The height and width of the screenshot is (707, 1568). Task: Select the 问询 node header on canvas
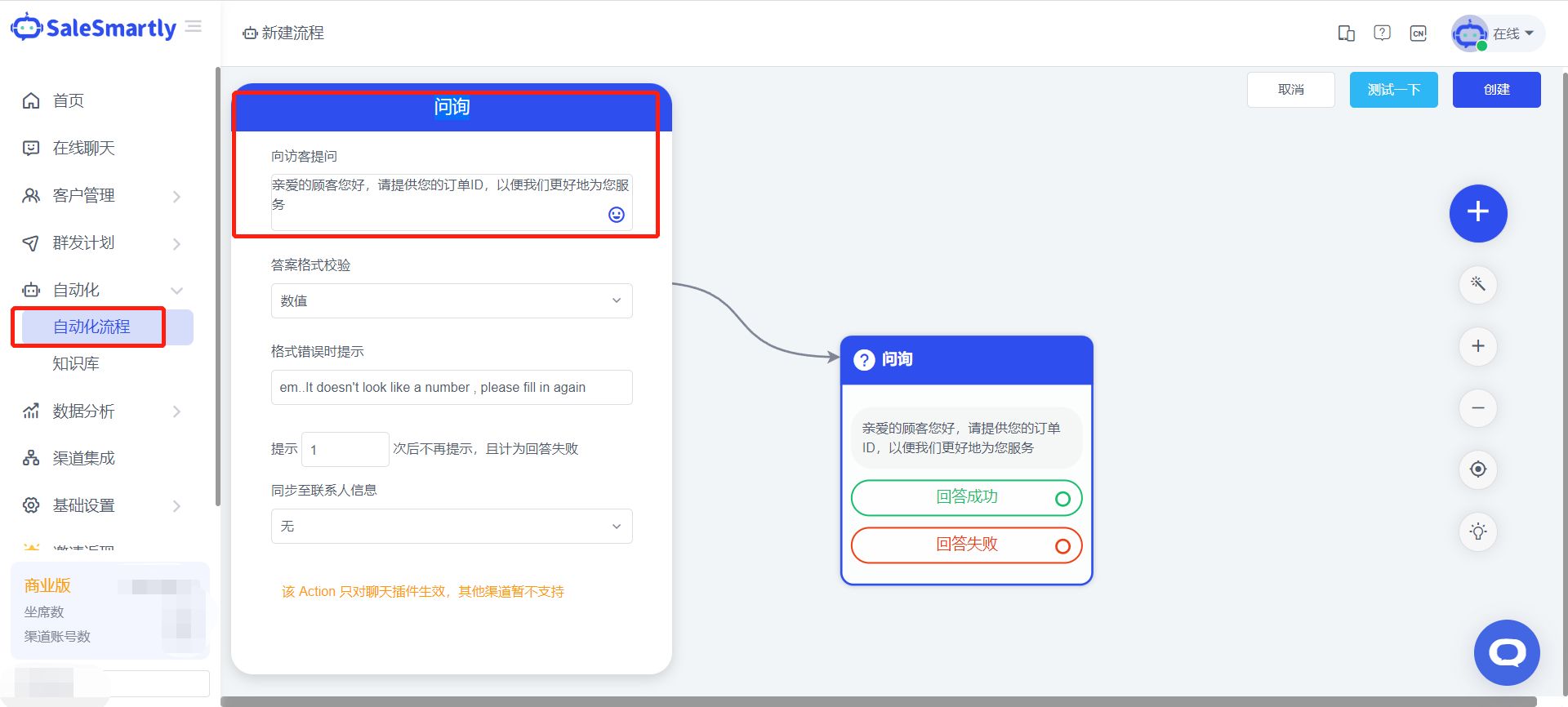click(x=967, y=360)
